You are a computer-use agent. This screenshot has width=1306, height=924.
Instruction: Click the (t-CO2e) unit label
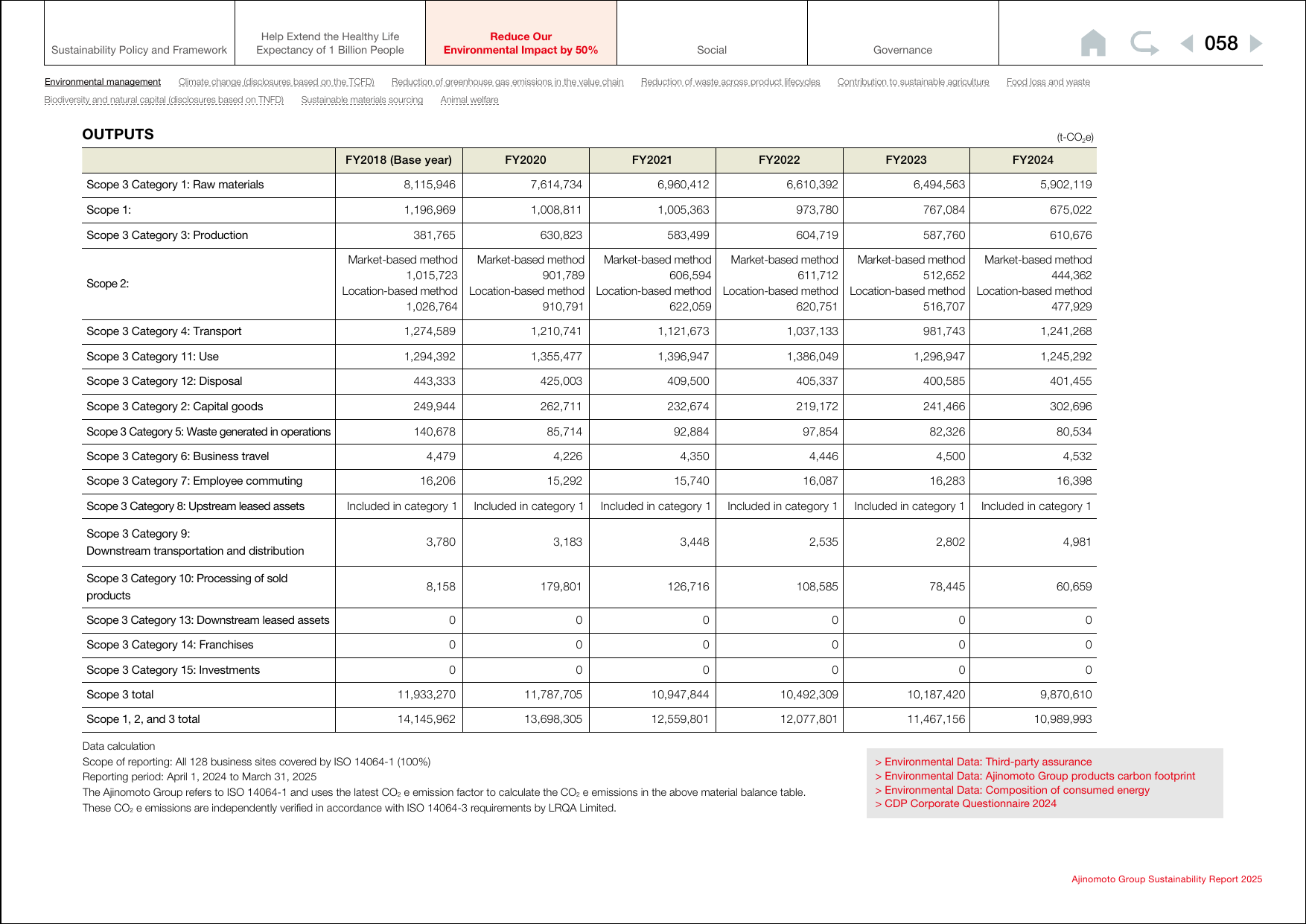(x=1075, y=138)
